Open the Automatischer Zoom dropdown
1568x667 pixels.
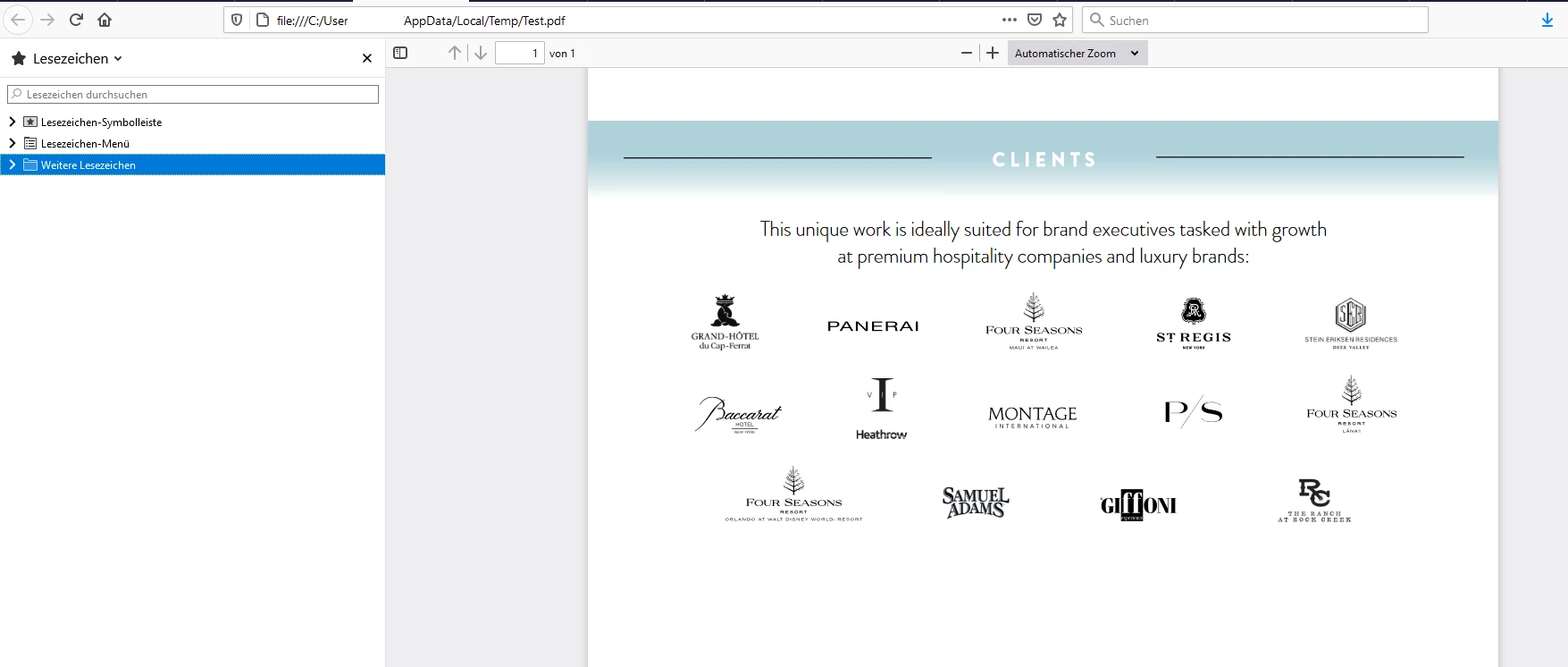(1077, 53)
